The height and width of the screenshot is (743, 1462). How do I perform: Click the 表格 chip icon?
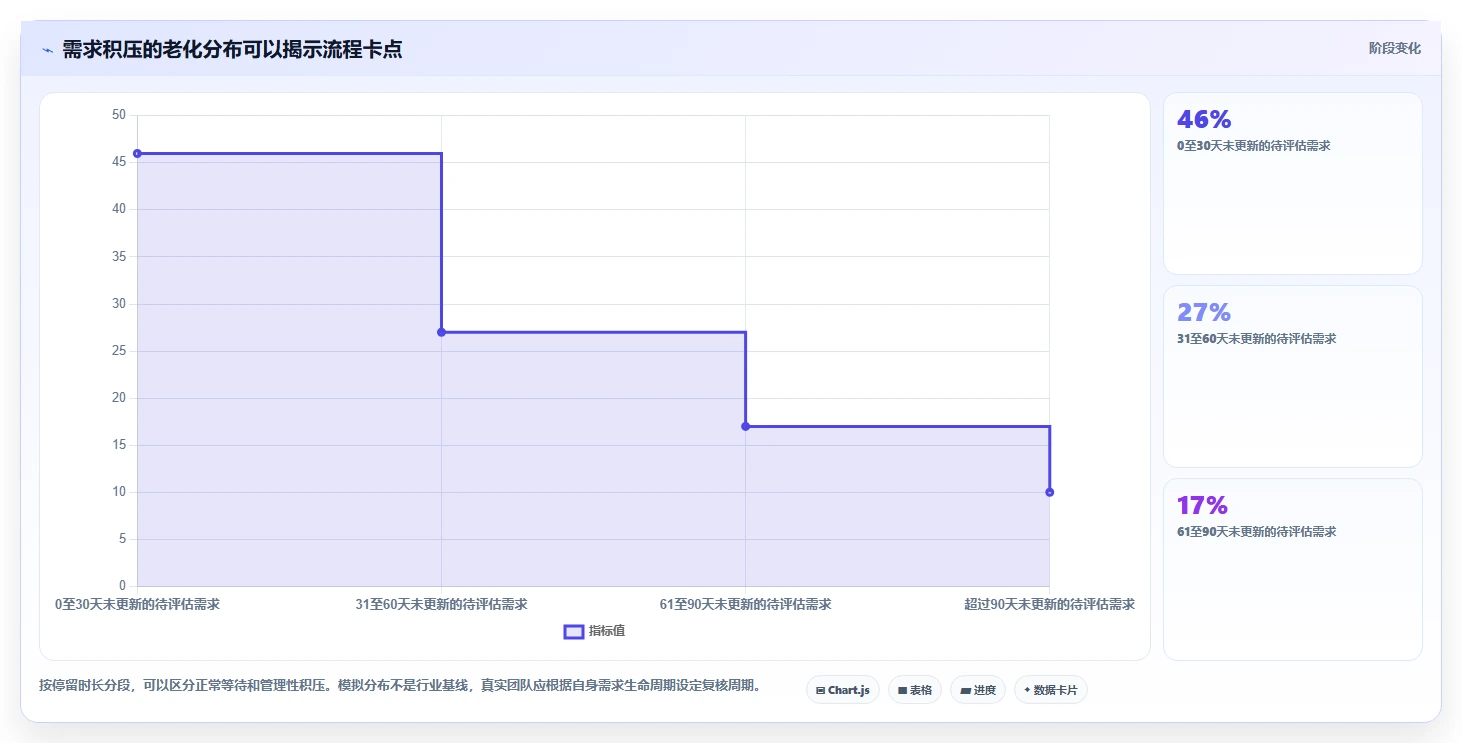(902, 690)
